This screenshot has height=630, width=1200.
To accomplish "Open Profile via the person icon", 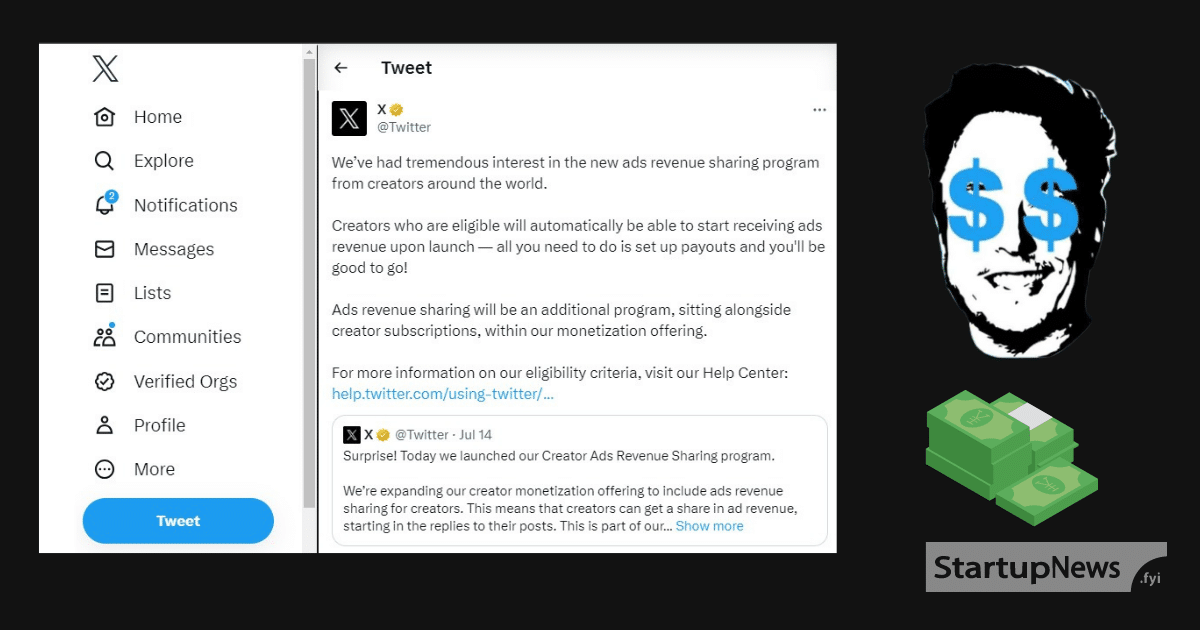I will [x=104, y=425].
